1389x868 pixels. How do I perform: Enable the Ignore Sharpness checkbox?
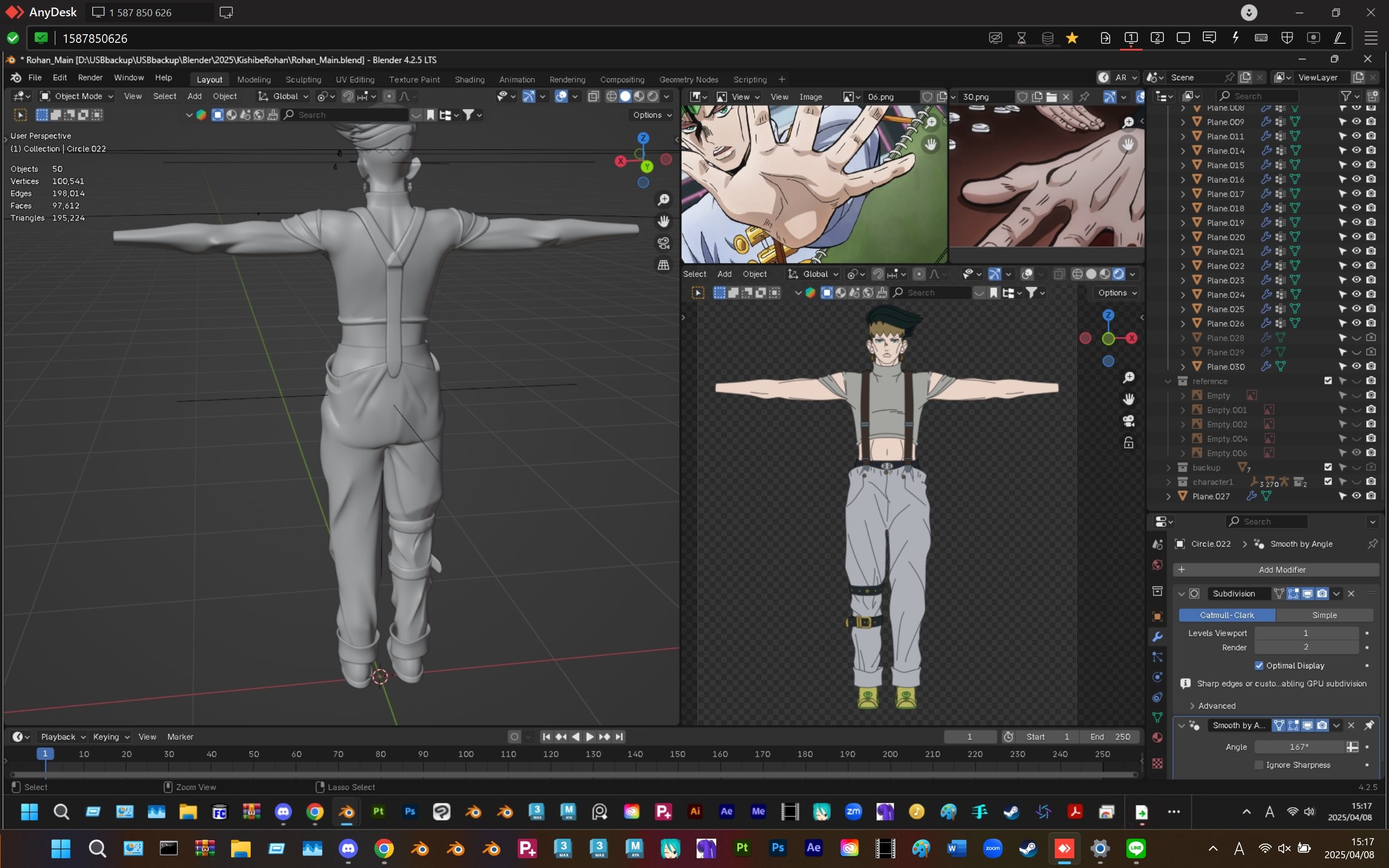click(1259, 765)
